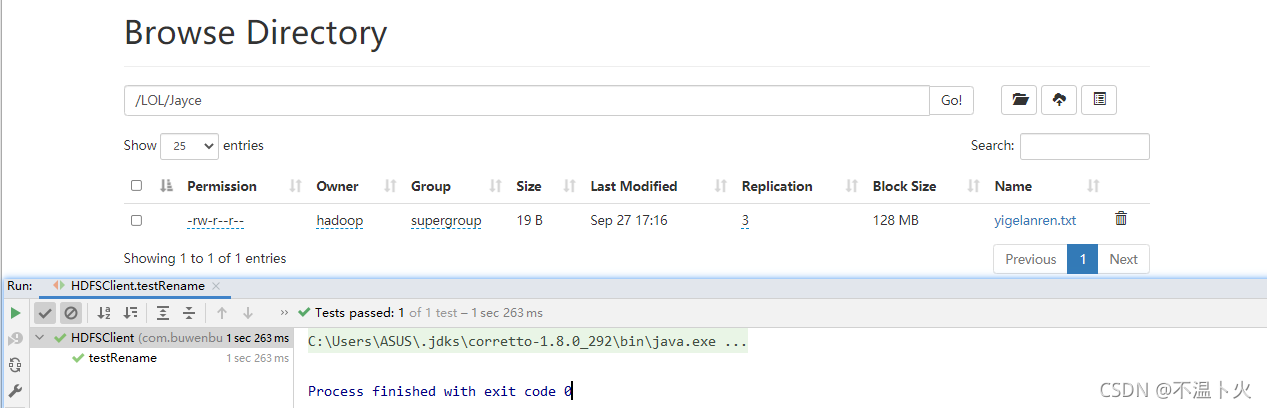Screen dimensions: 1267x408
Task: Sort by Permission column header
Action: click(222, 186)
